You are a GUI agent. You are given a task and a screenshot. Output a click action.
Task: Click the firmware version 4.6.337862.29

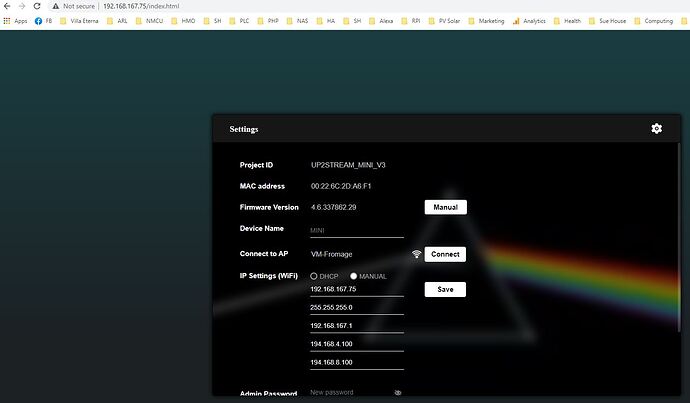pyautogui.click(x=334, y=207)
